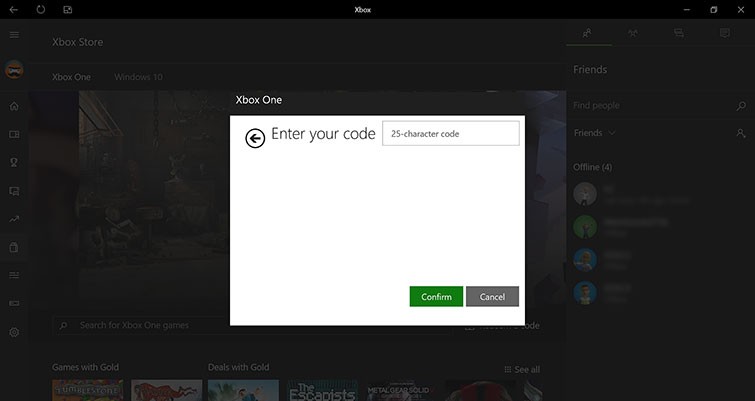Open OneGuide list icon in the sidebar
The width and height of the screenshot is (755, 401).
pyautogui.click(x=14, y=275)
